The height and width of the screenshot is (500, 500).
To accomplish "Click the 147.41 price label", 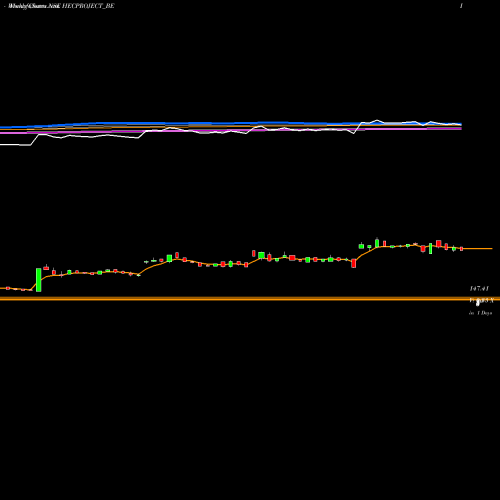I will pos(479,288).
